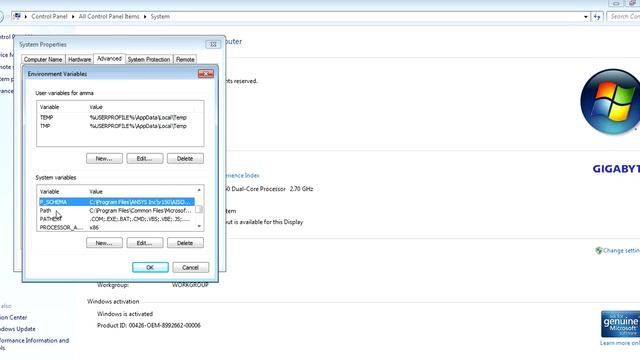
Task: Click Edit under system variables
Action: [x=144, y=243]
